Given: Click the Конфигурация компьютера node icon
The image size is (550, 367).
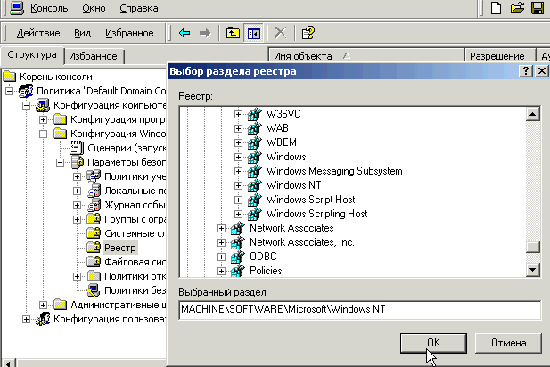Looking at the screenshot, I should click(43, 105).
